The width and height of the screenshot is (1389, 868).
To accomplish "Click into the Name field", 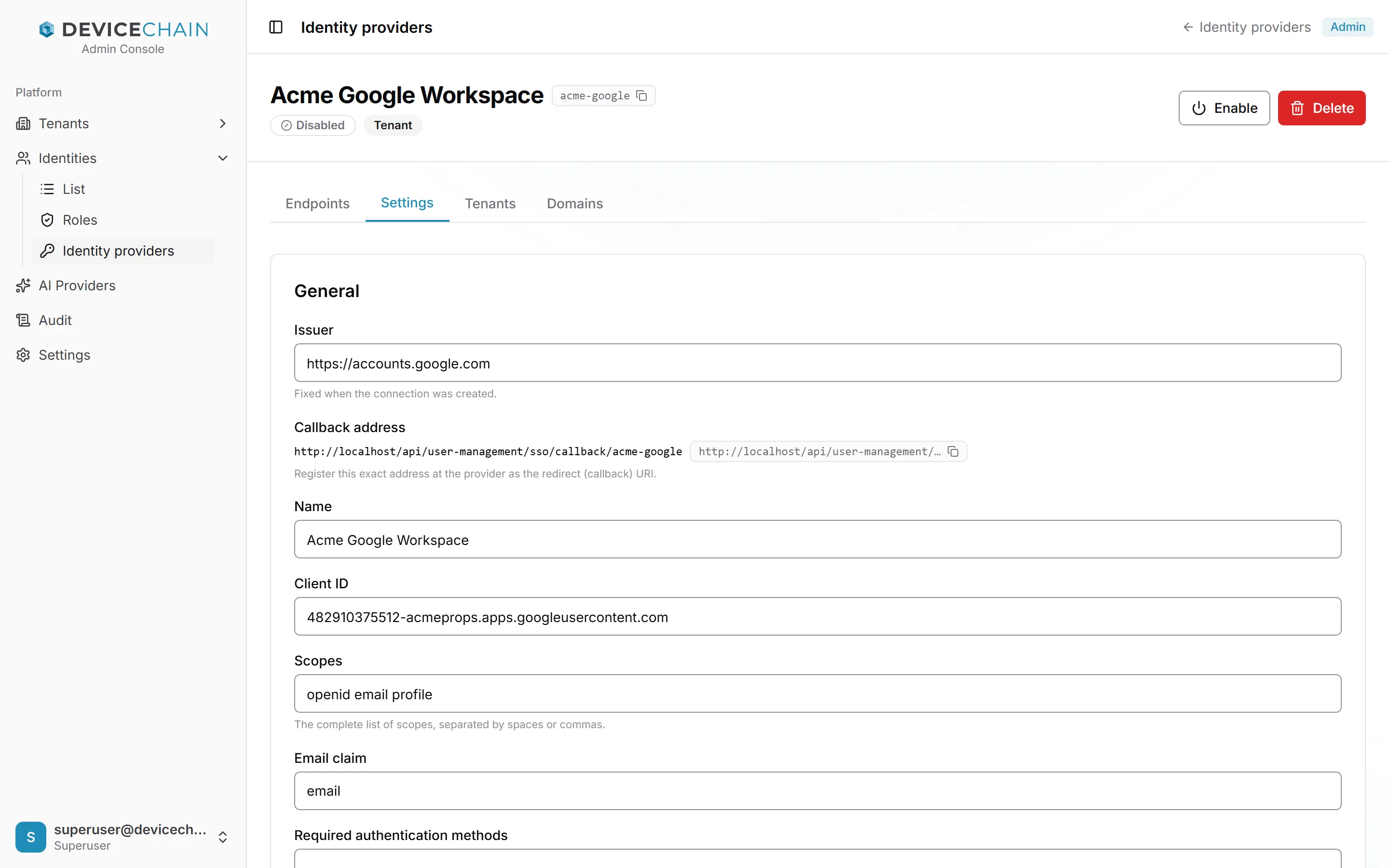I will (x=817, y=540).
